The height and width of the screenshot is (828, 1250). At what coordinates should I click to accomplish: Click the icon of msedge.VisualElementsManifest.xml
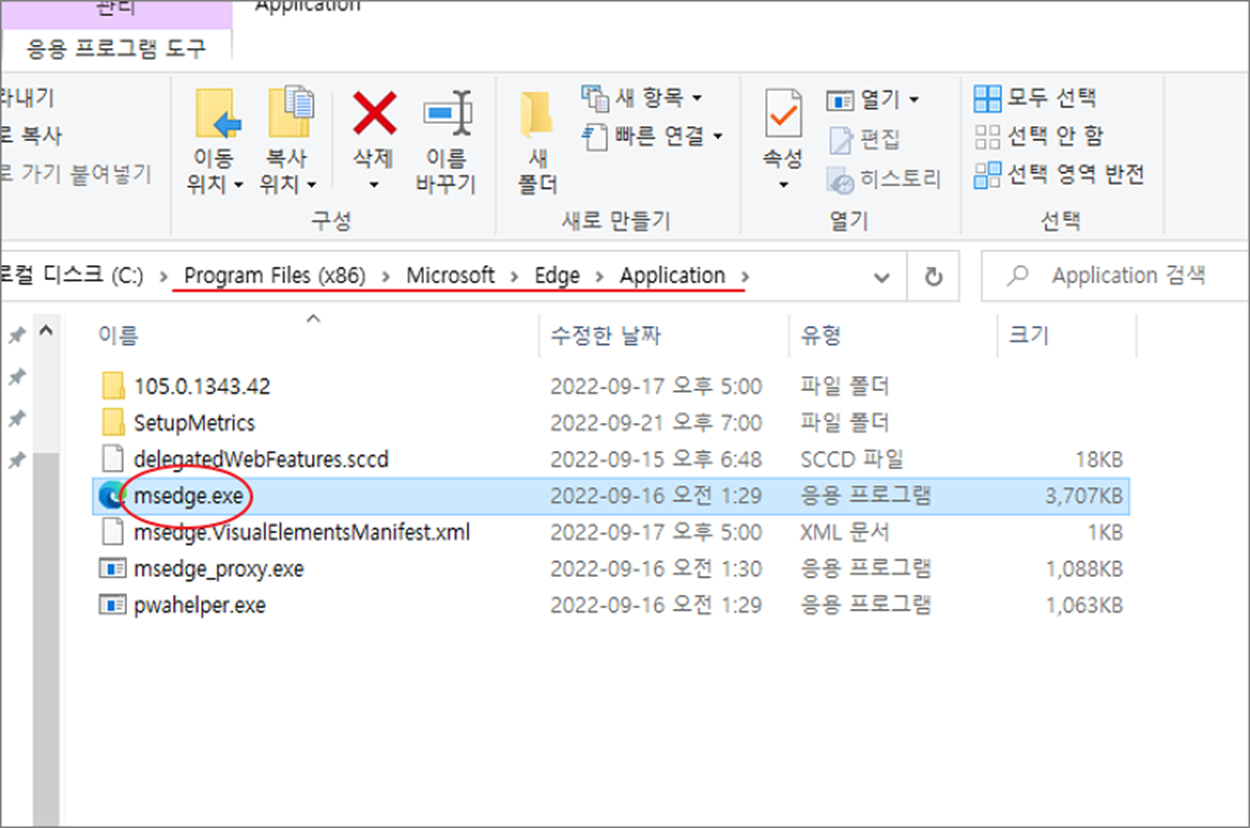tap(112, 532)
